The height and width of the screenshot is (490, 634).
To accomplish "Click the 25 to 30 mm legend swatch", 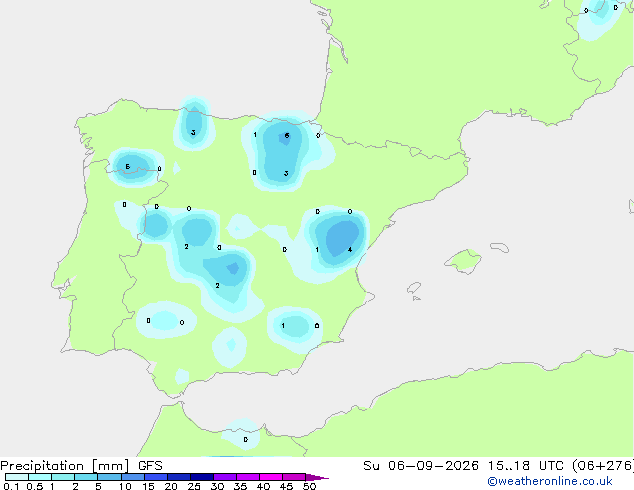I will pos(201,477).
